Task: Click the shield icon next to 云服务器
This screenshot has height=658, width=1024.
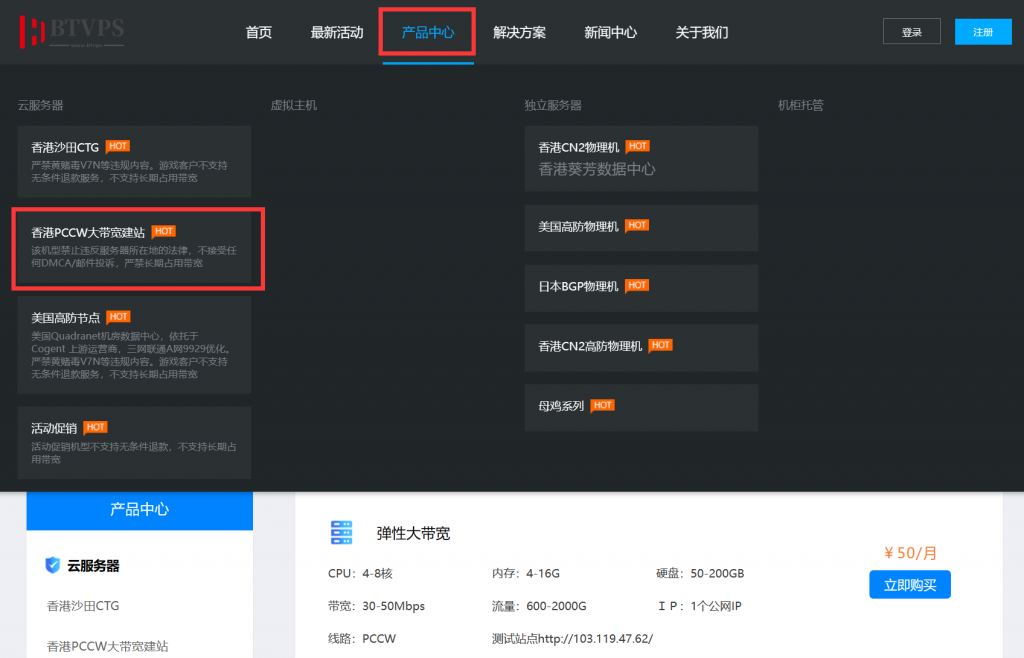Action: [x=53, y=565]
